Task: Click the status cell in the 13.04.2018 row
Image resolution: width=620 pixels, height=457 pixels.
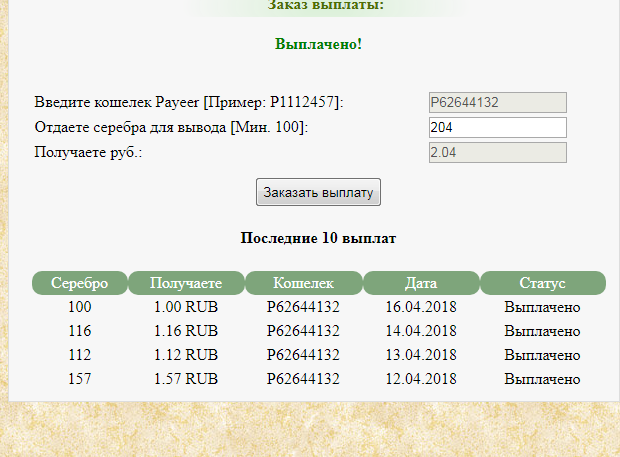Action: coord(542,354)
